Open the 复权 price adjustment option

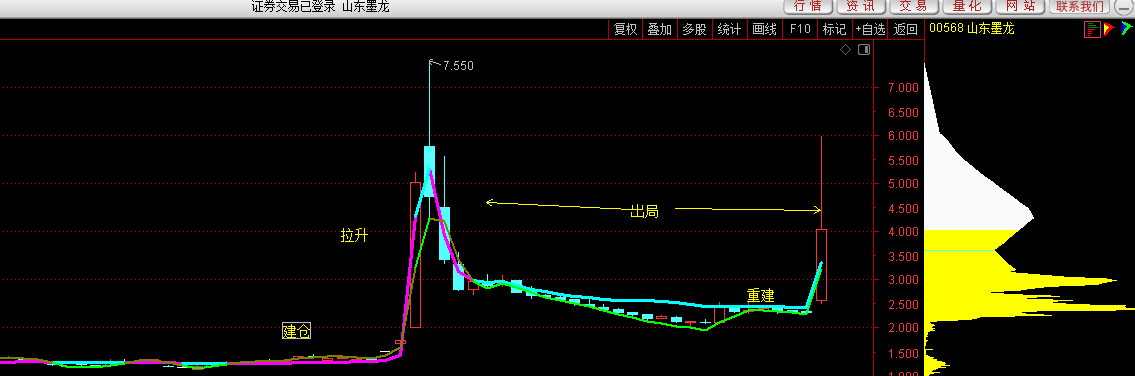coord(625,29)
